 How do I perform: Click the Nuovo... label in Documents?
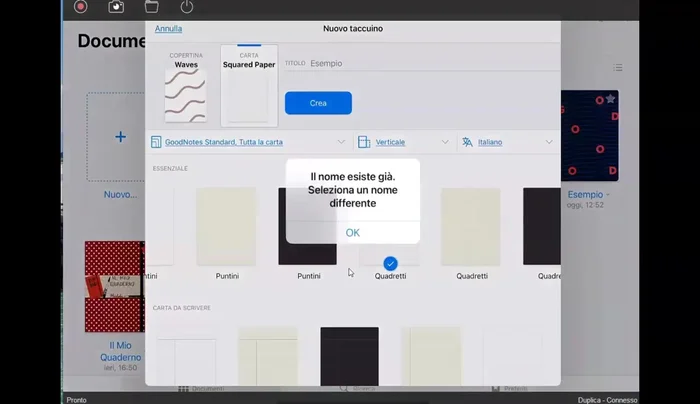click(x=120, y=195)
